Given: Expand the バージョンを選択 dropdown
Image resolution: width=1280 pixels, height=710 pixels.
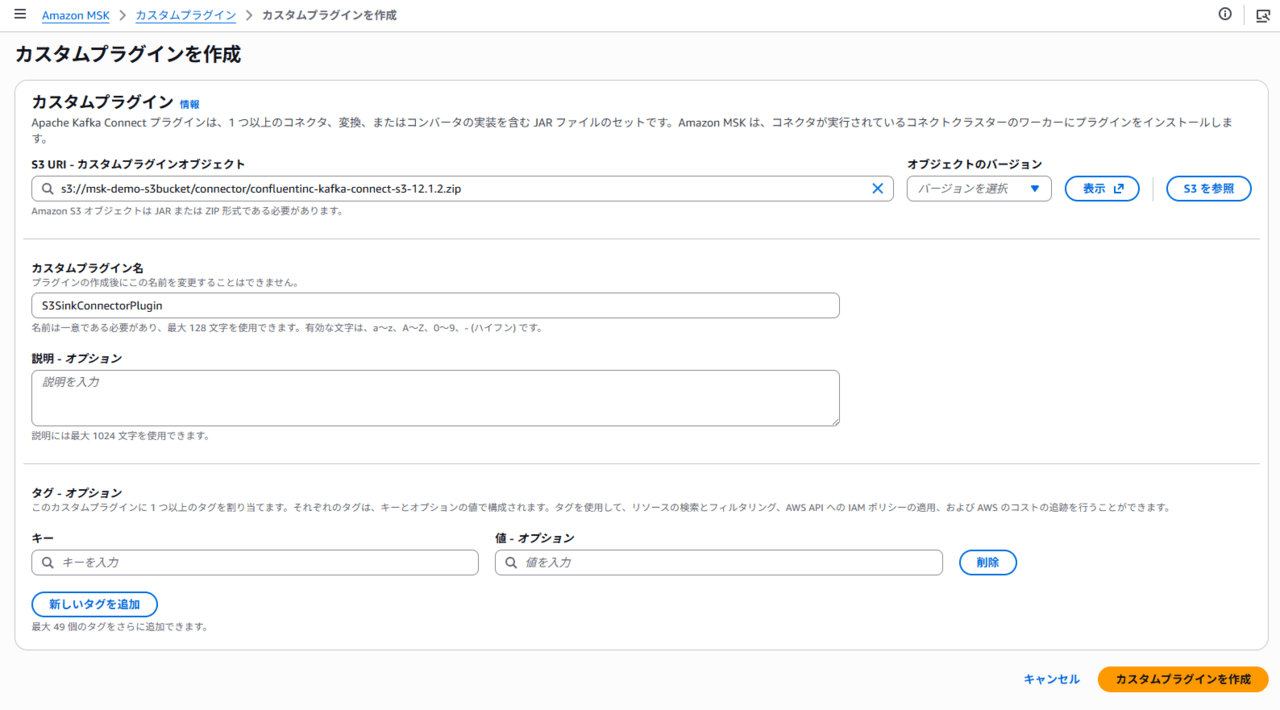Looking at the screenshot, I should pos(978,188).
